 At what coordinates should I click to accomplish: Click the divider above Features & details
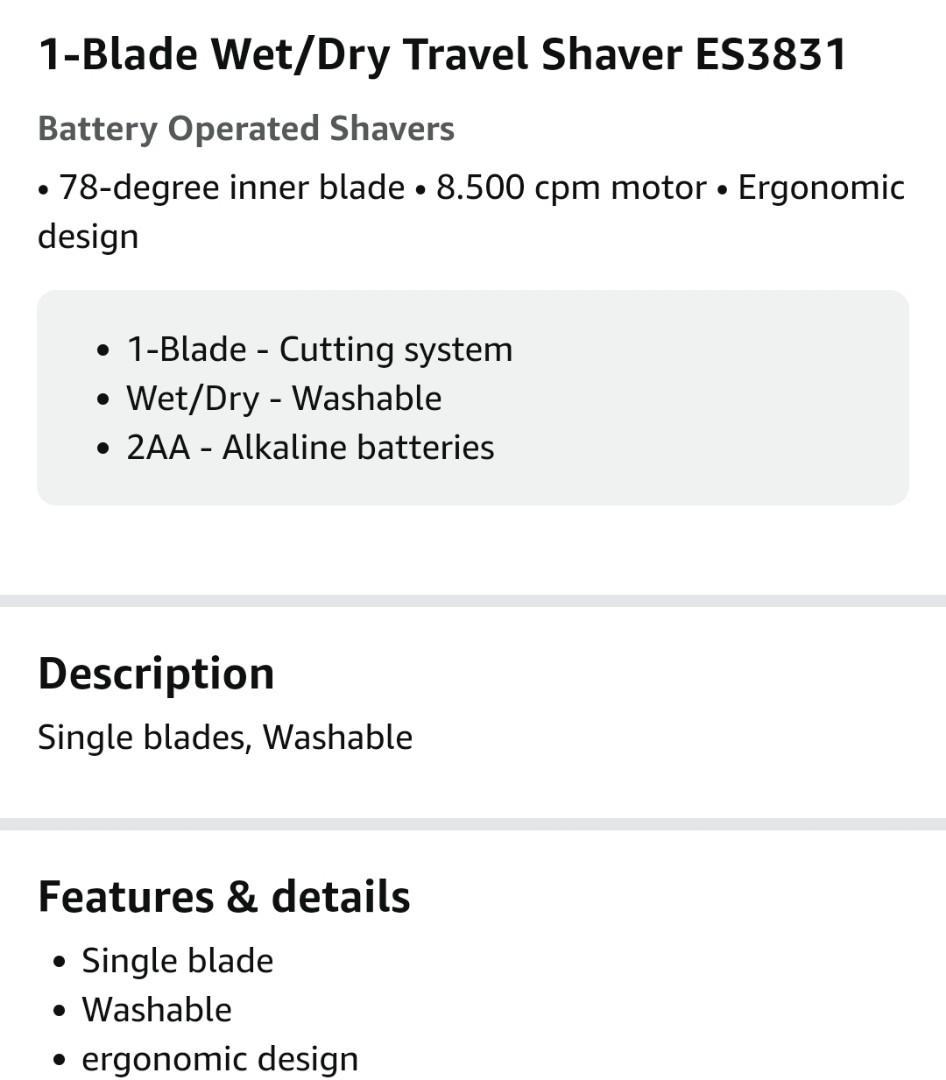pyautogui.click(x=473, y=824)
